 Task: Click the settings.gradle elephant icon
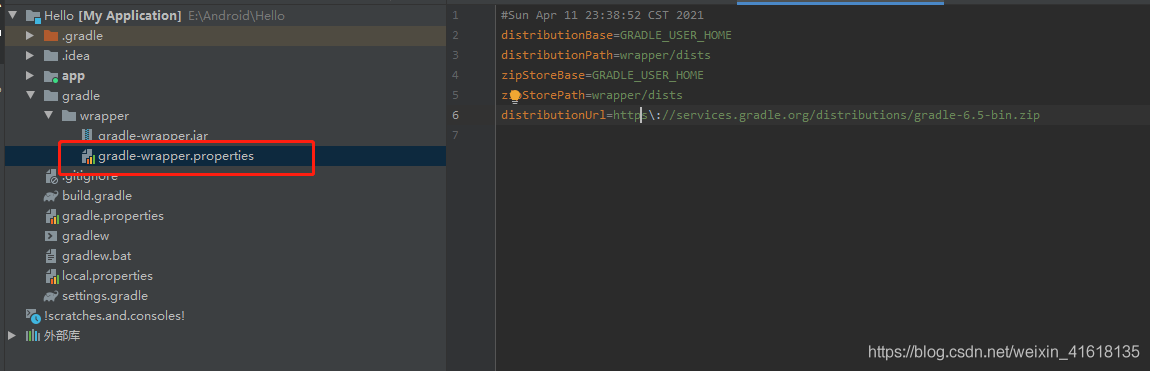(51, 296)
